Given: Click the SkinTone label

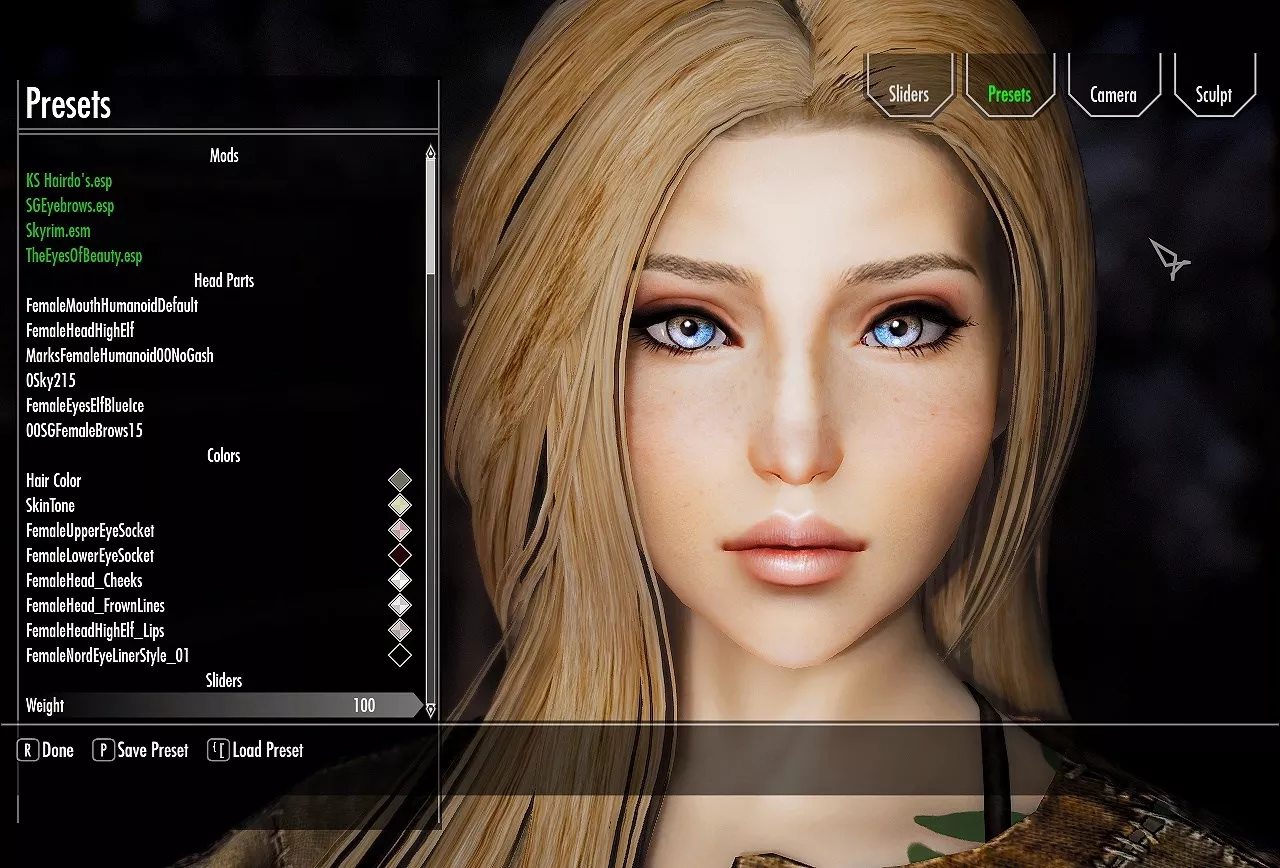Looking at the screenshot, I should (x=50, y=506).
